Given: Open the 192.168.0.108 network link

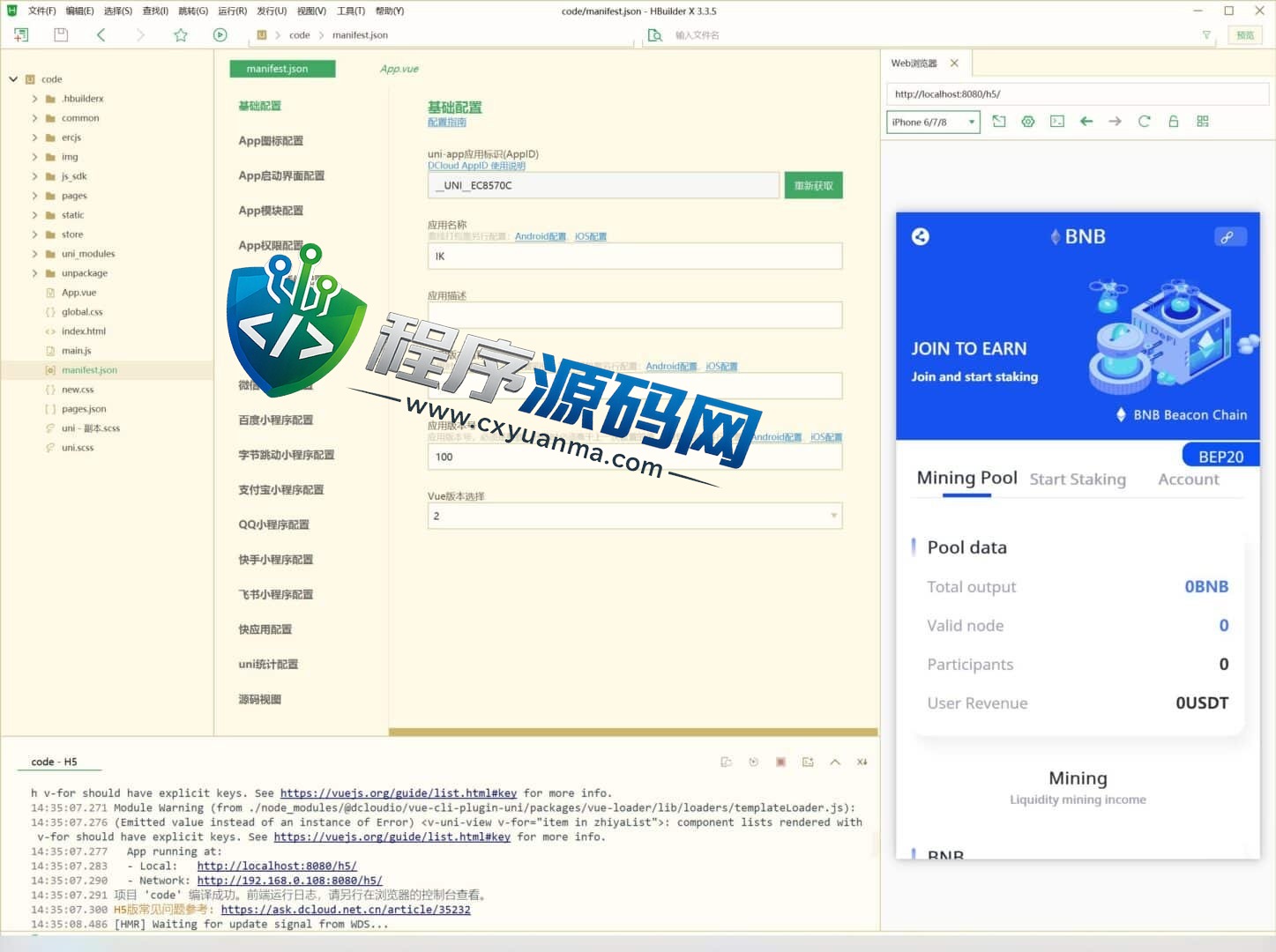Looking at the screenshot, I should click(x=289, y=881).
